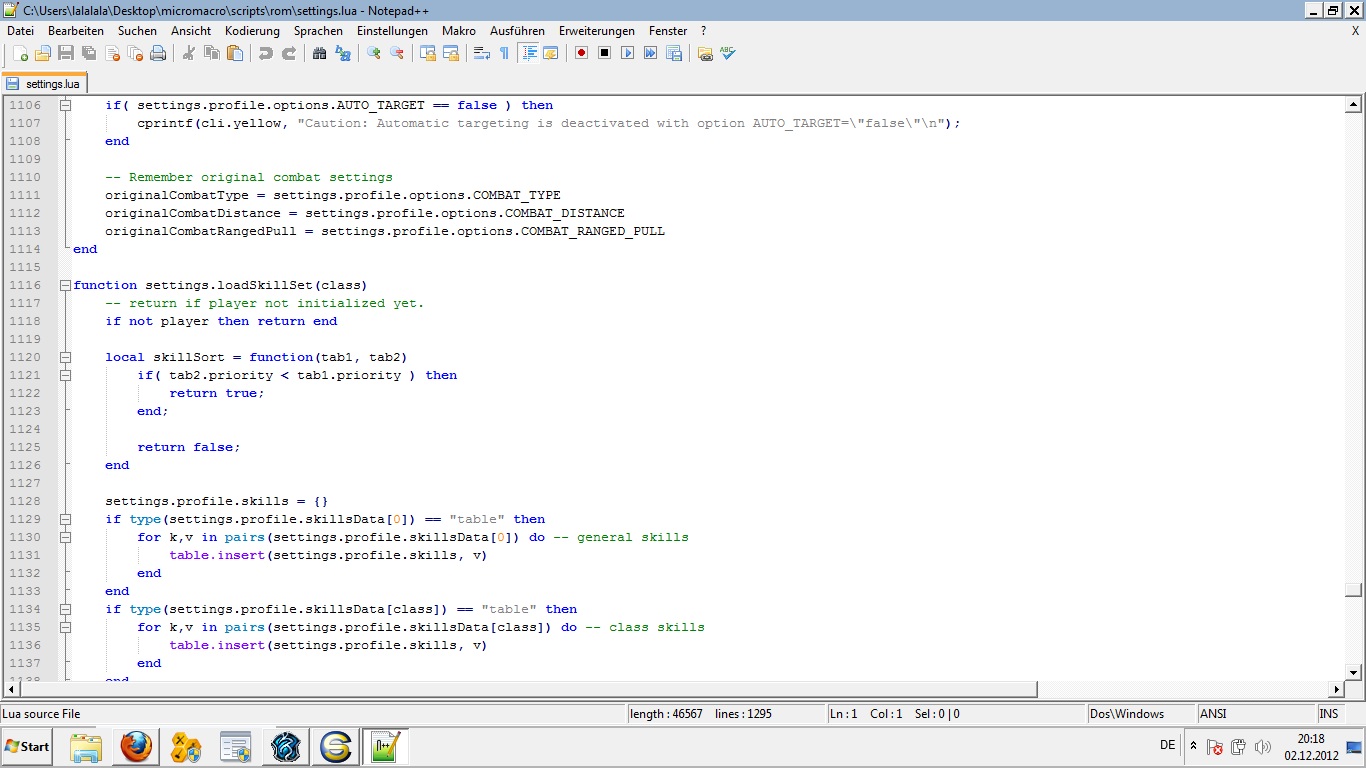The image size is (1366, 768).
Task: Toggle show all characters pilcrow button
Action: [504, 53]
